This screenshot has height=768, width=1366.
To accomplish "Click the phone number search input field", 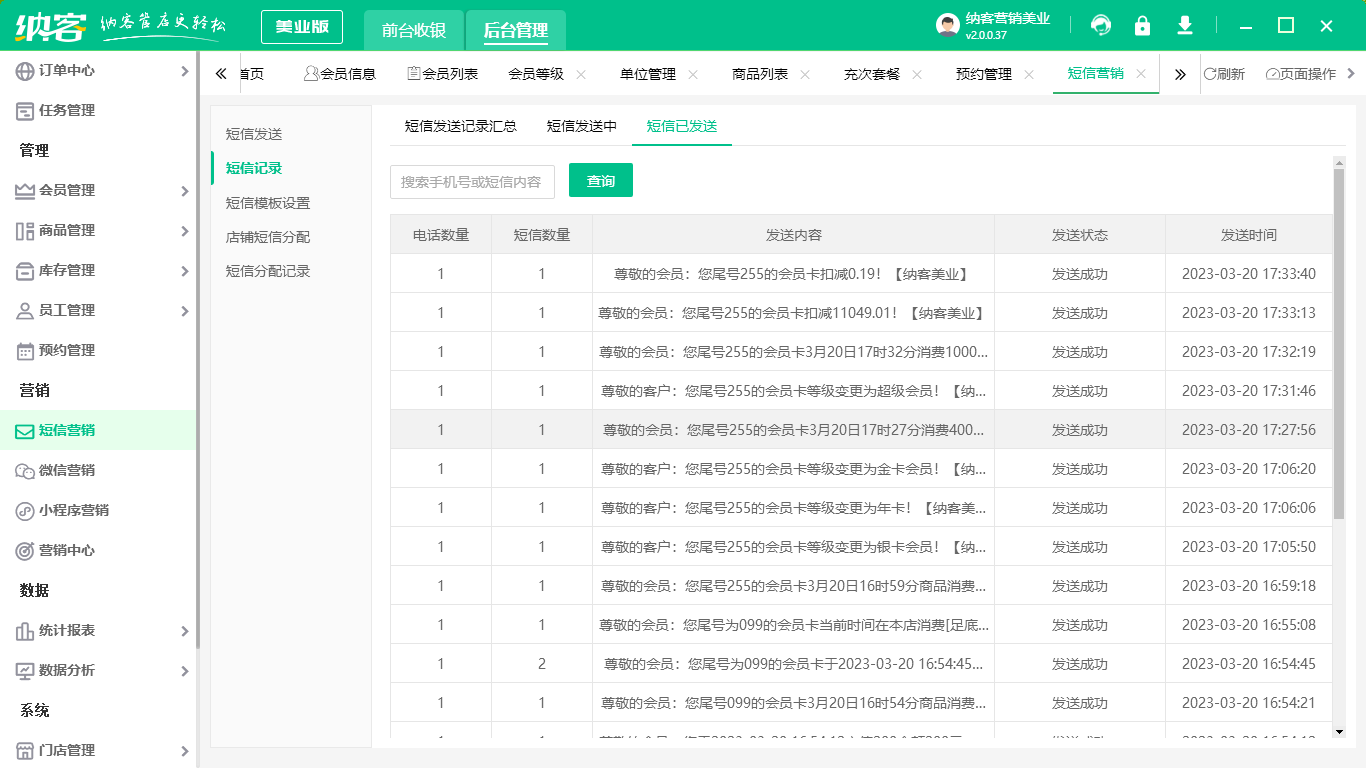I will [470, 181].
